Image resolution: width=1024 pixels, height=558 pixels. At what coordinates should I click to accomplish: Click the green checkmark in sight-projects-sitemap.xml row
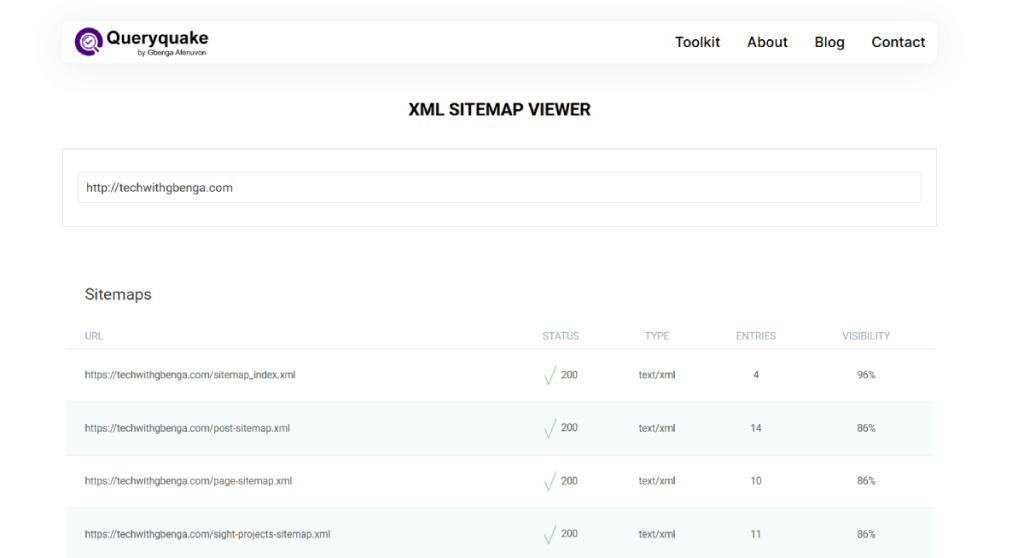tap(550, 534)
